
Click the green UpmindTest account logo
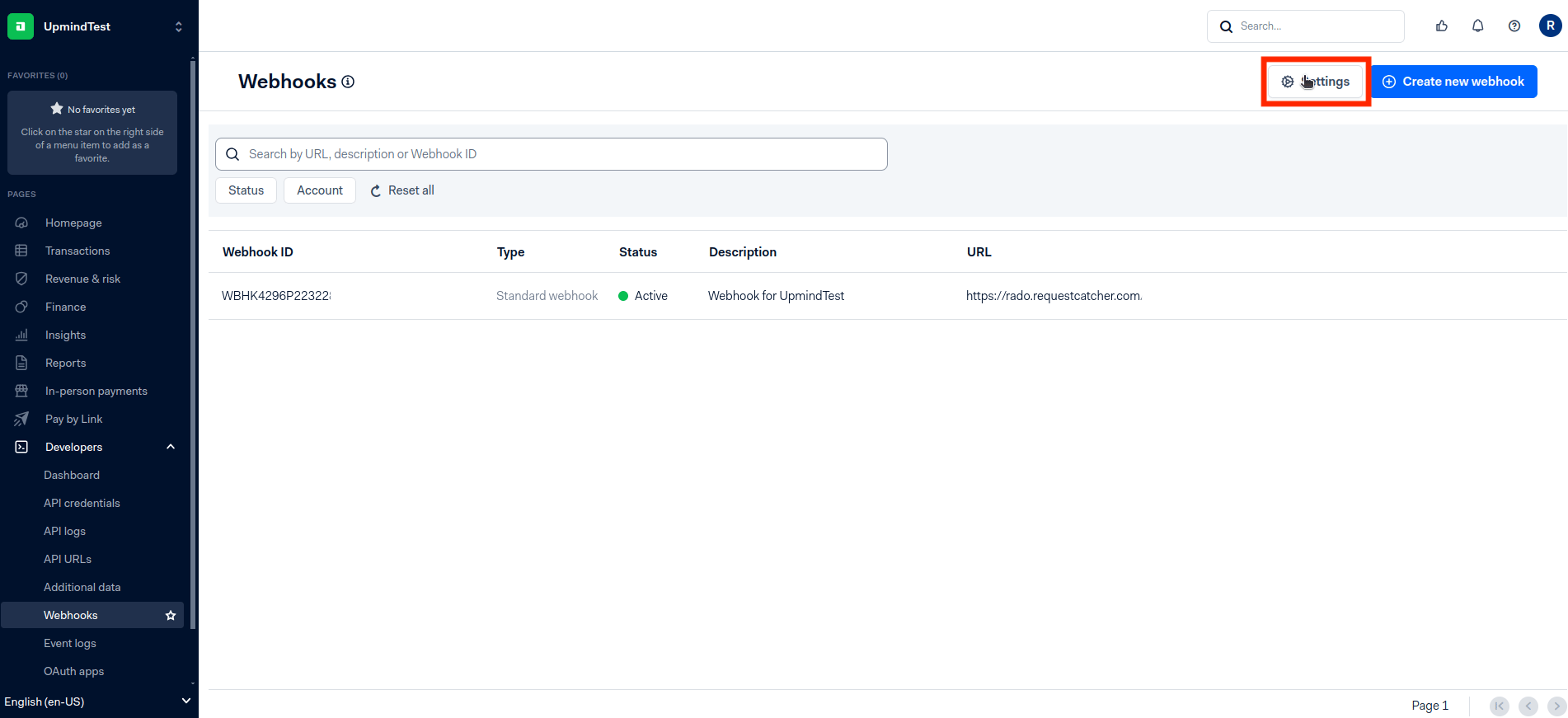click(21, 26)
